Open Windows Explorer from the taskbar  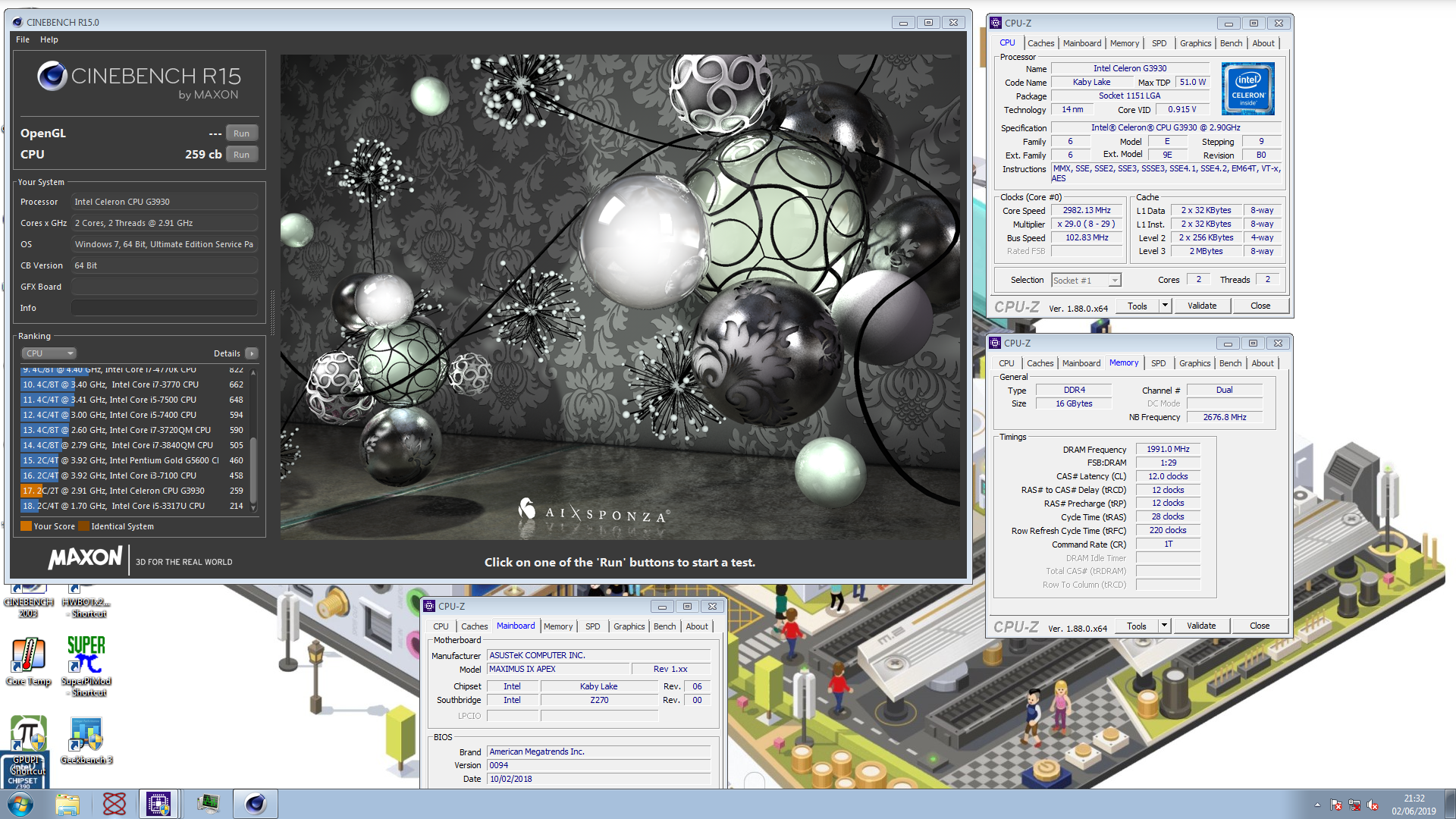[x=67, y=804]
